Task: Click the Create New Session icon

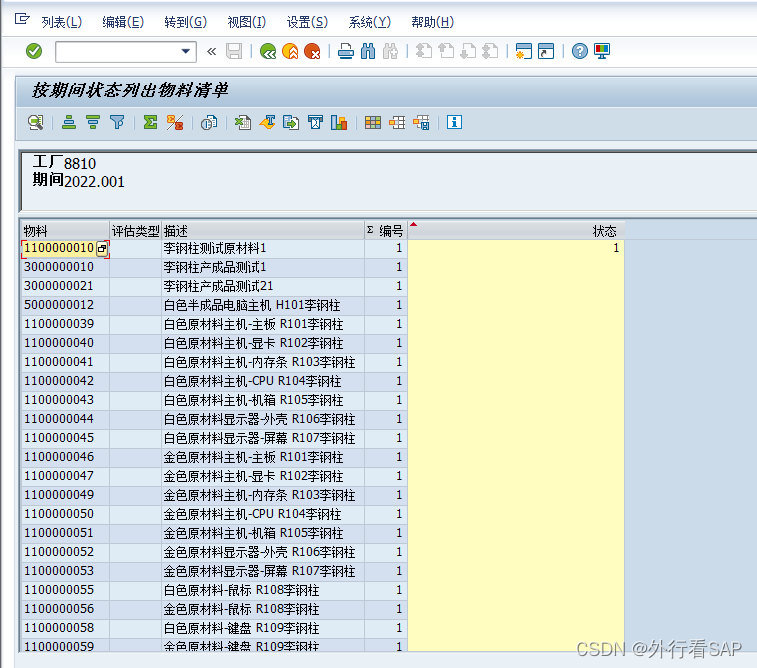Action: coord(524,51)
